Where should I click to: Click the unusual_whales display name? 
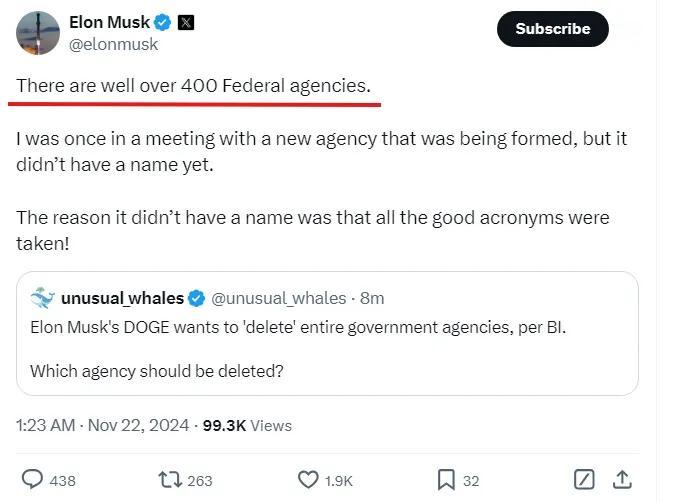coord(122,298)
